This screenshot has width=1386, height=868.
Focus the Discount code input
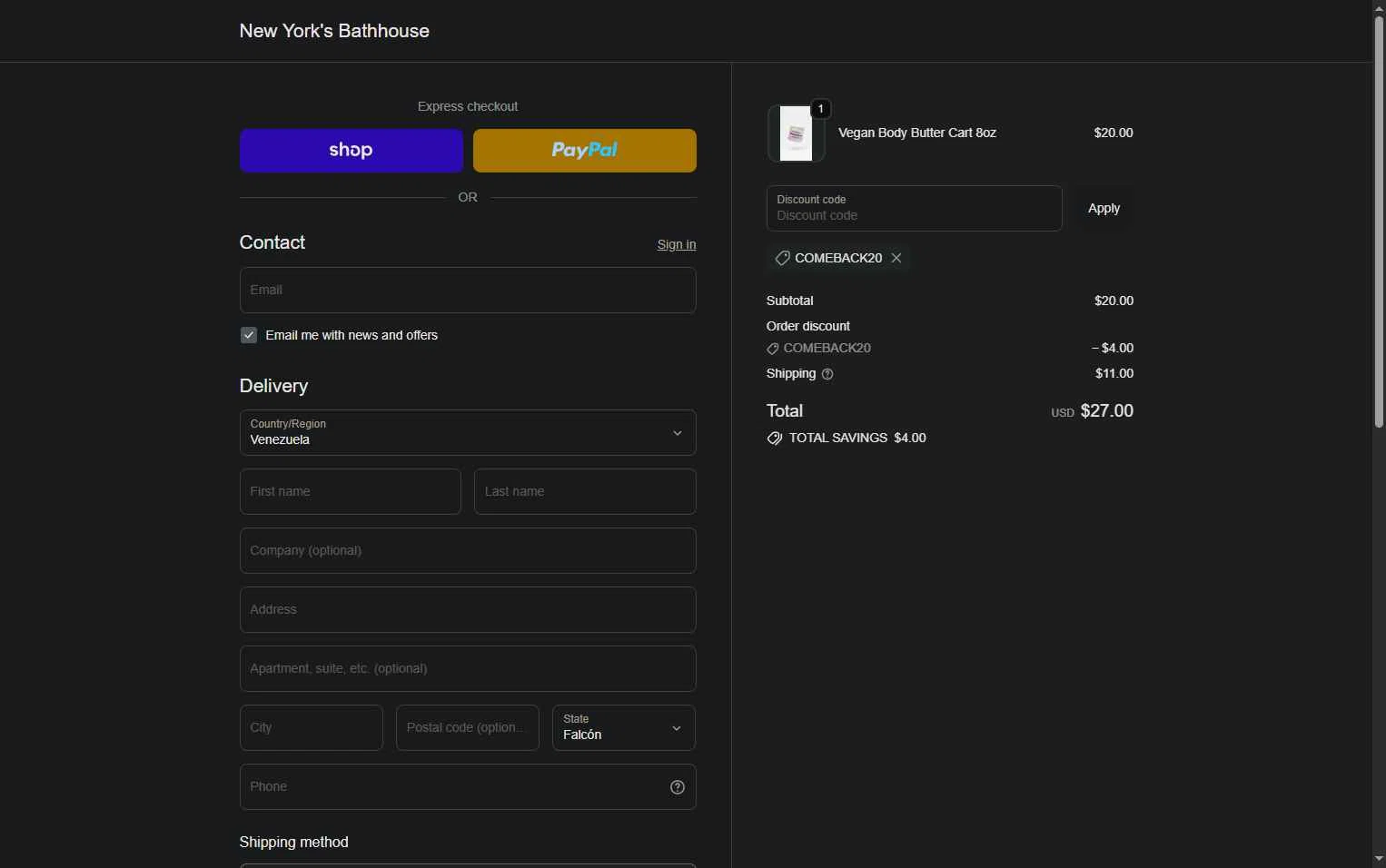click(915, 209)
